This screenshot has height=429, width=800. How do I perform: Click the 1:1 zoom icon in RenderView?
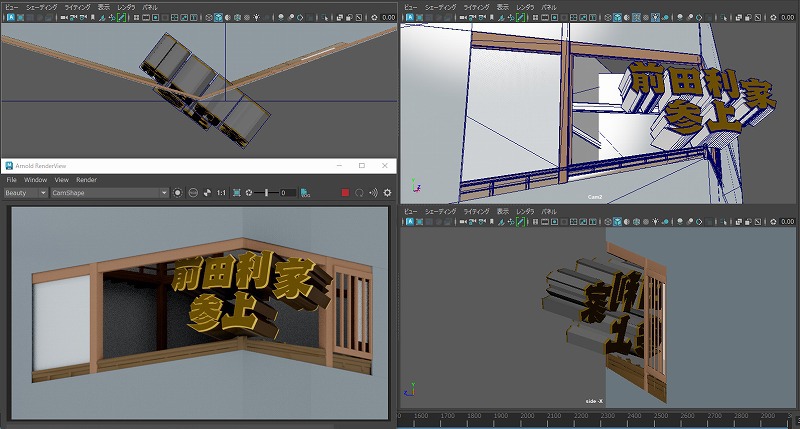click(x=221, y=192)
